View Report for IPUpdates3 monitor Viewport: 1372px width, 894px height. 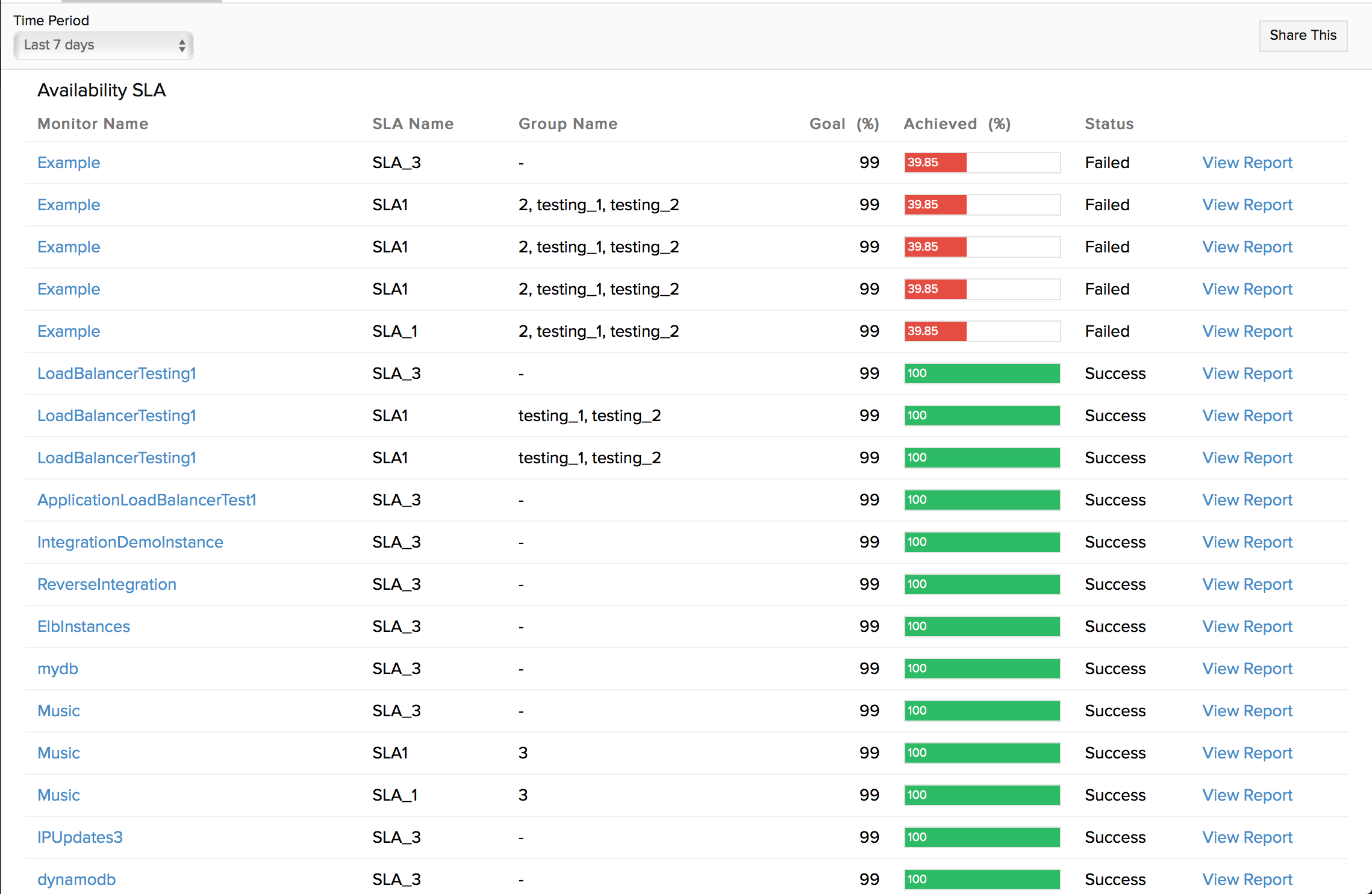[x=1247, y=837]
